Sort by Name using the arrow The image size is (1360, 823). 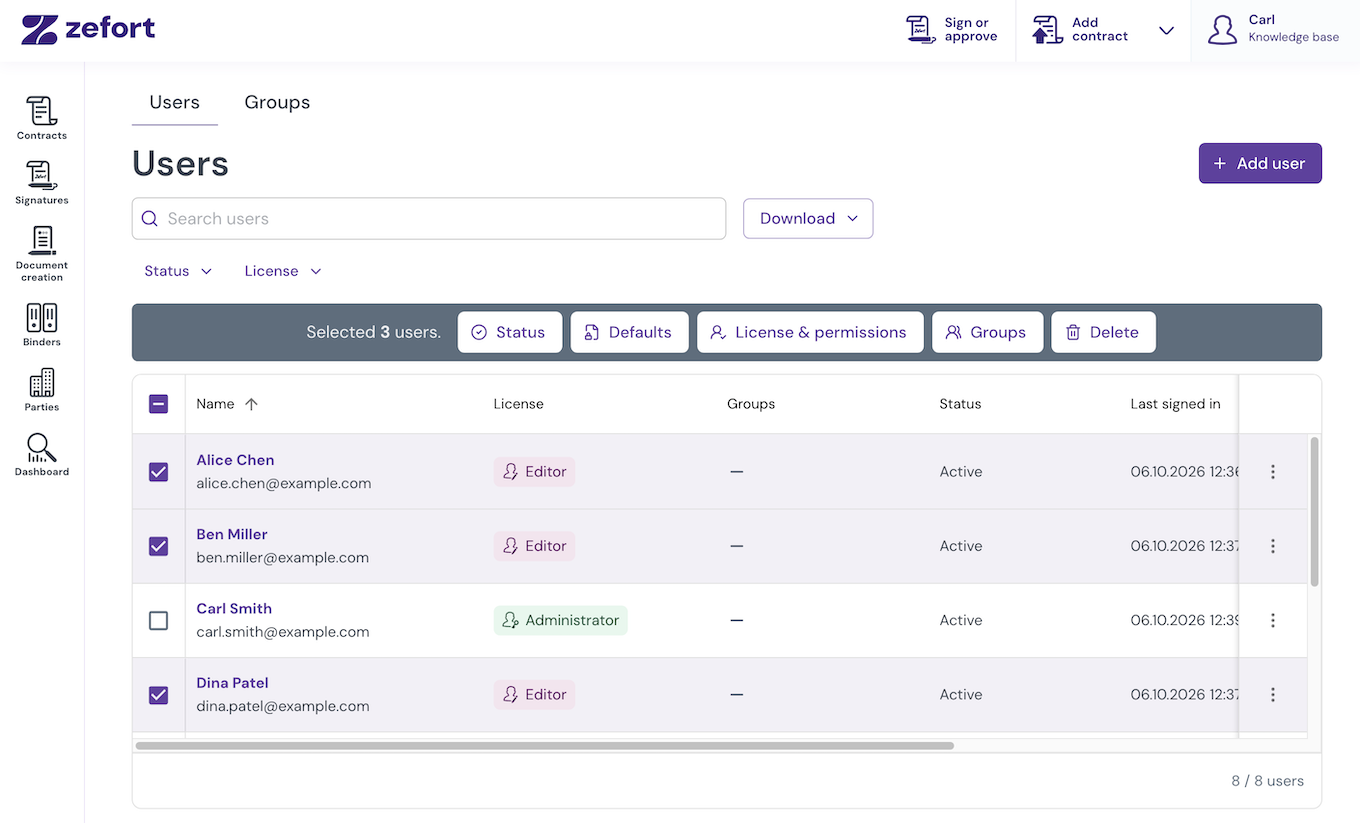(251, 404)
